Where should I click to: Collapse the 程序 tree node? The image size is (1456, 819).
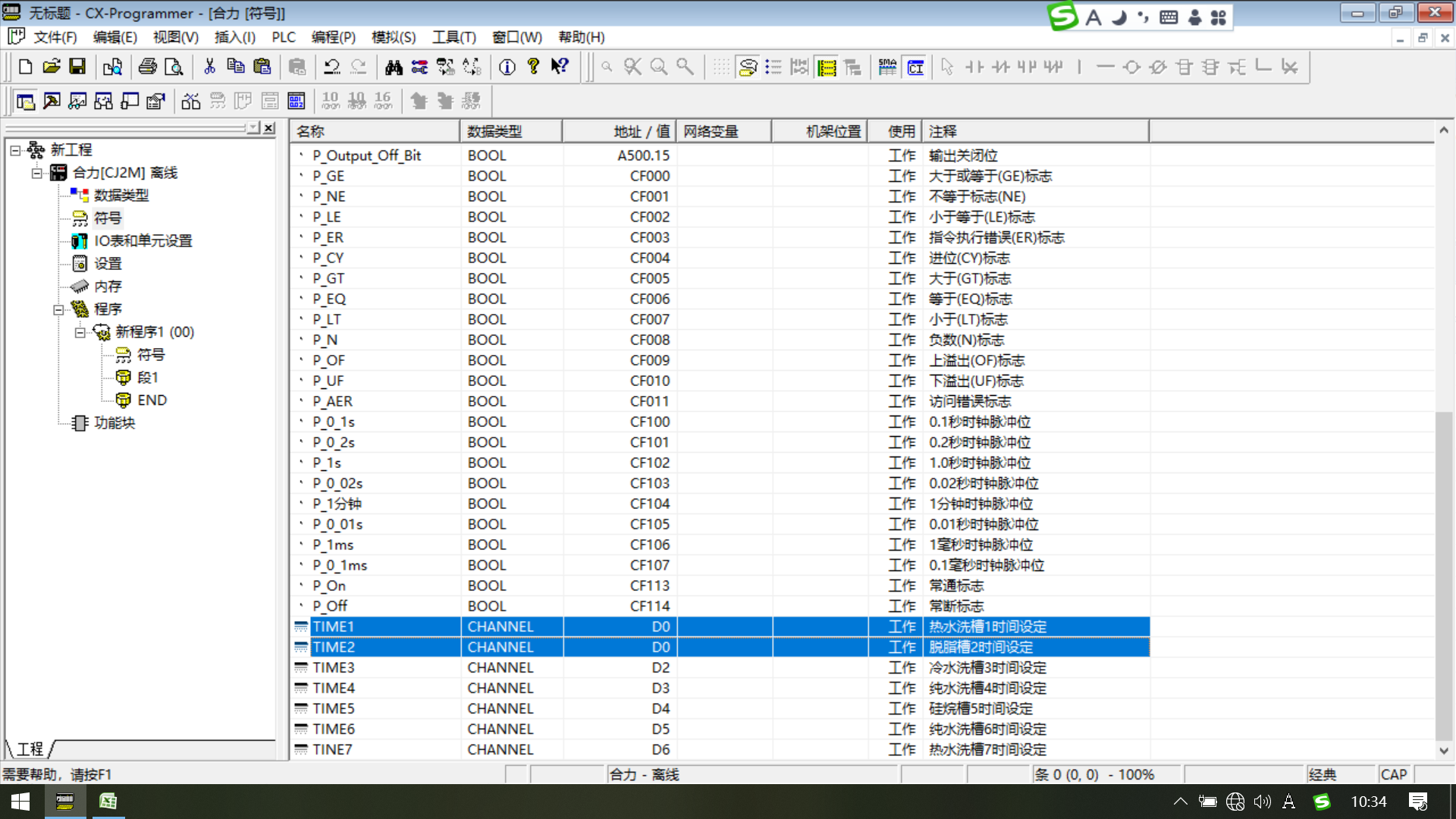point(58,309)
